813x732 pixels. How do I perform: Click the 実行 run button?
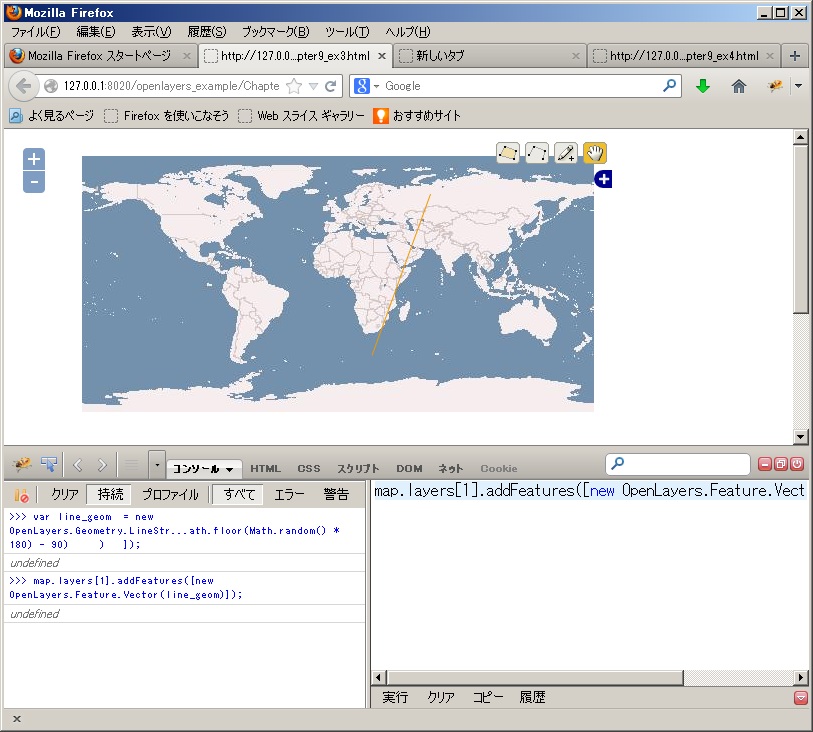395,697
